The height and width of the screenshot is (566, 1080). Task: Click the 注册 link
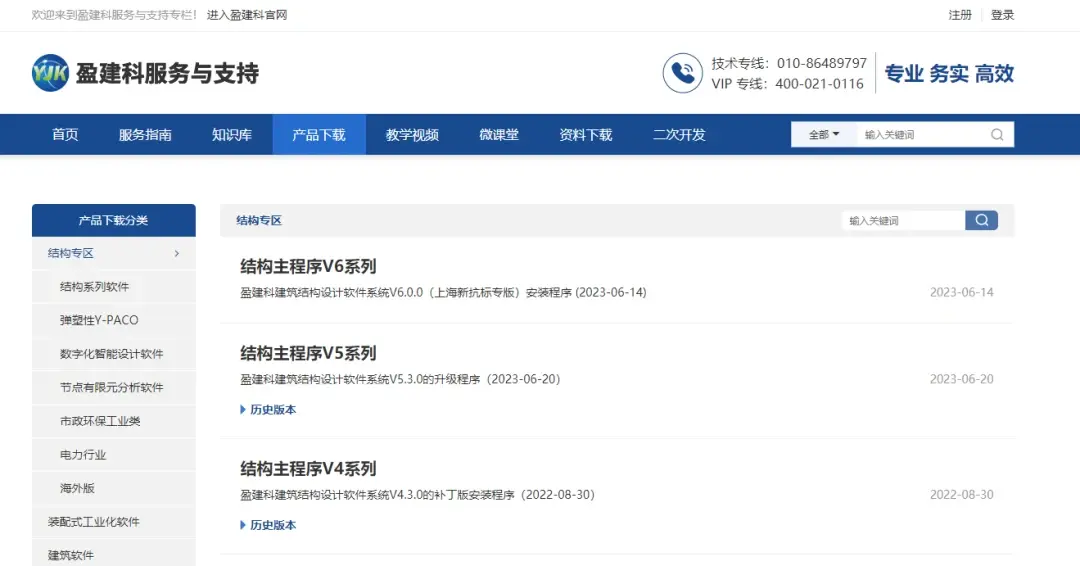coord(960,15)
